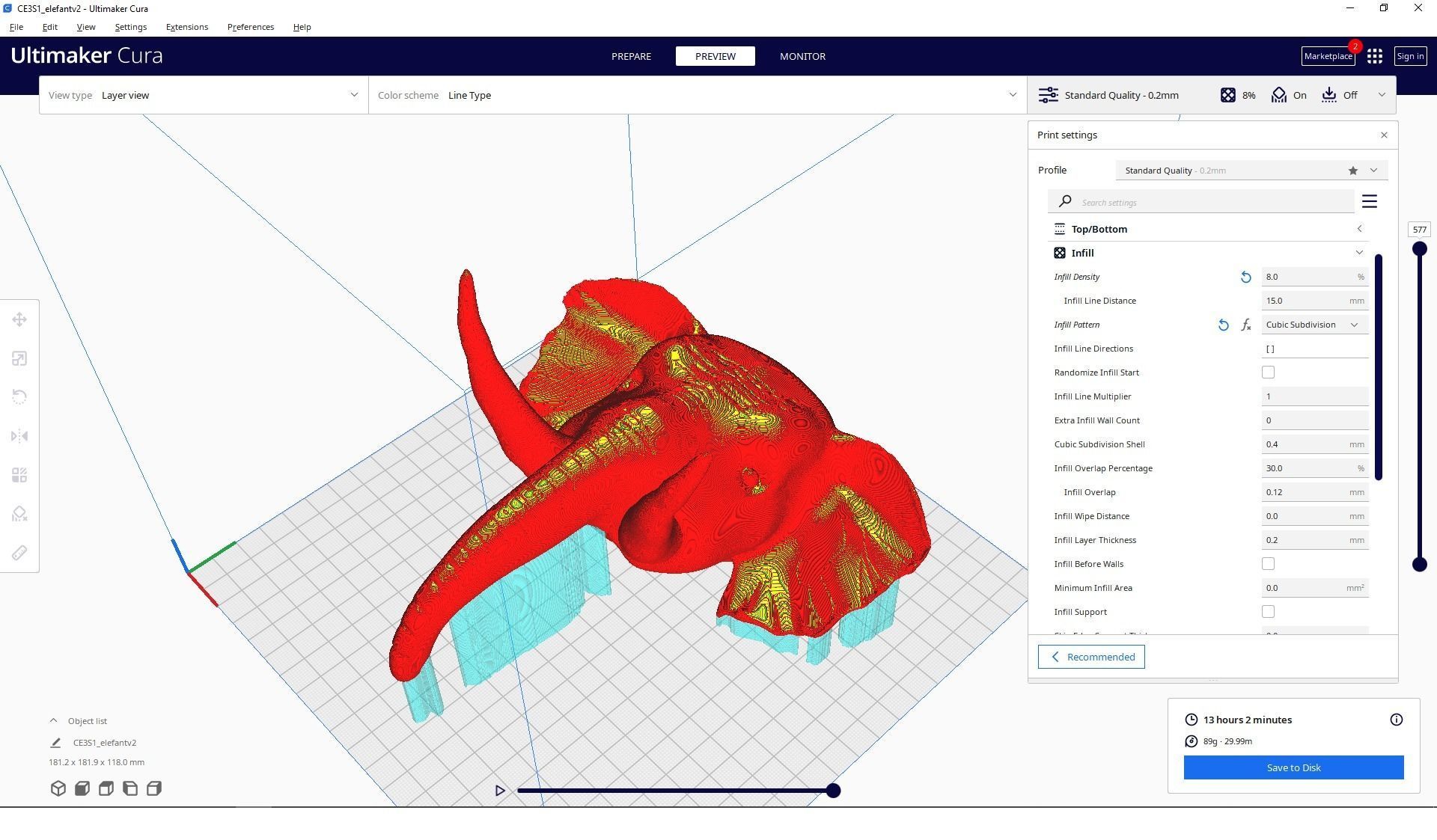Viewport: 1437px width, 840px height.
Task: Select the Mirror tool in left toolbar
Action: (x=19, y=436)
